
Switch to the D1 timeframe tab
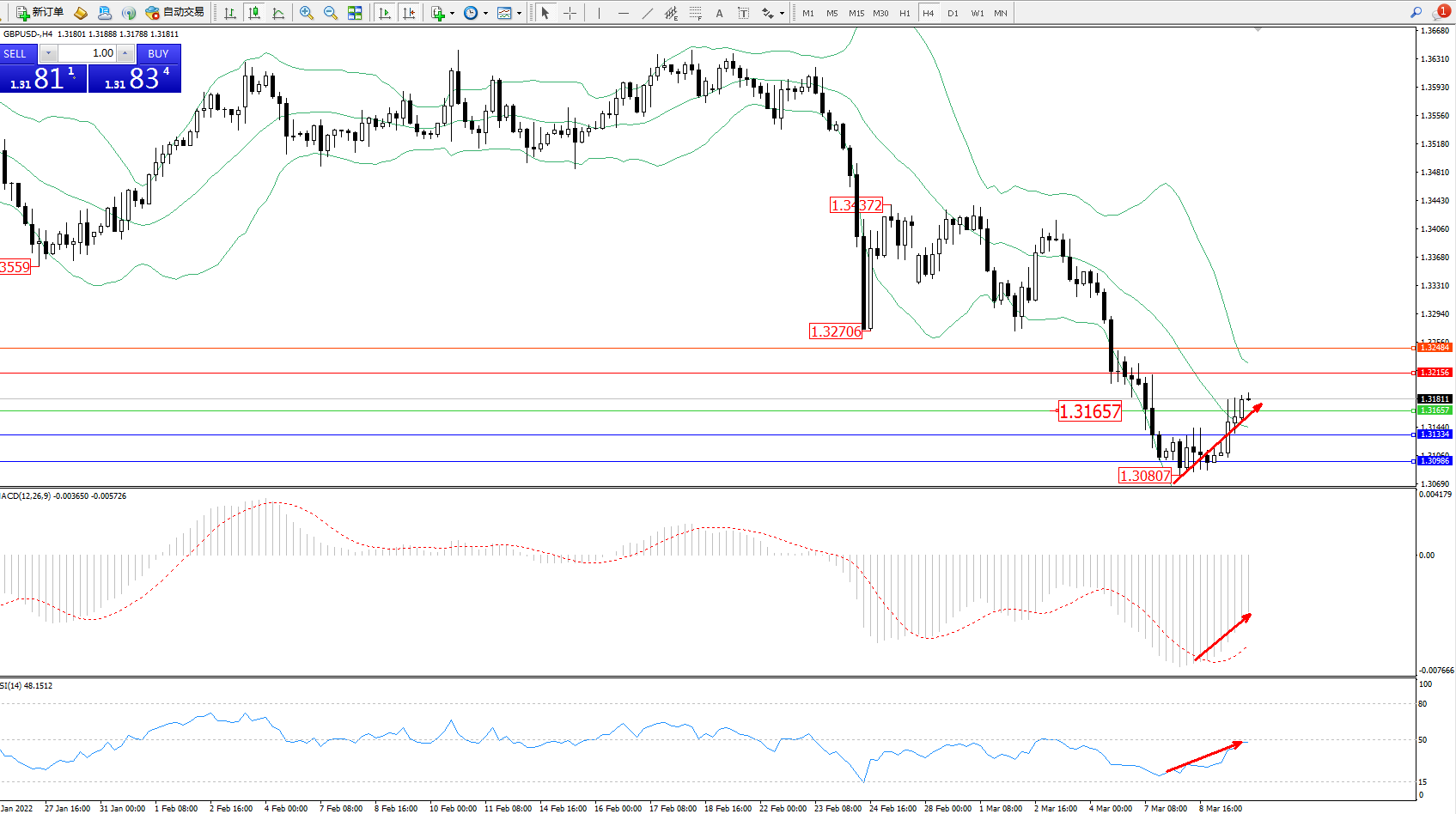[x=953, y=13]
